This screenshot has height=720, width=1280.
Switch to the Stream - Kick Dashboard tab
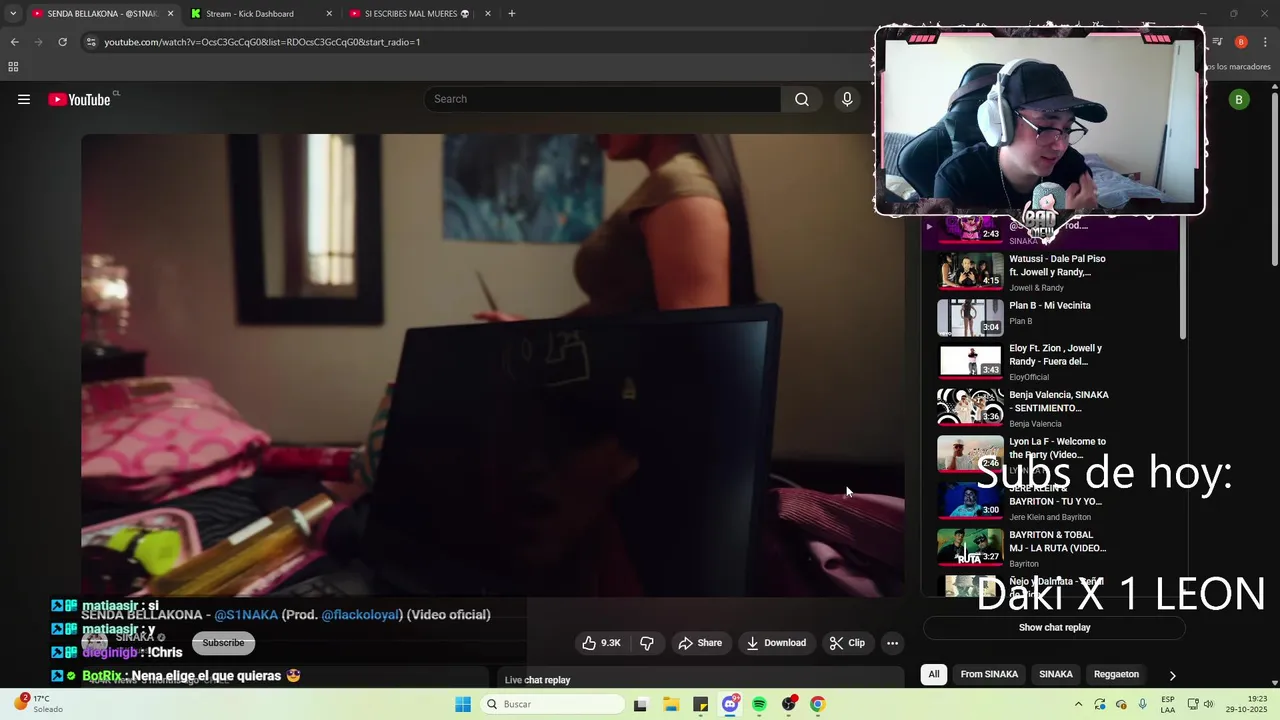point(258,14)
